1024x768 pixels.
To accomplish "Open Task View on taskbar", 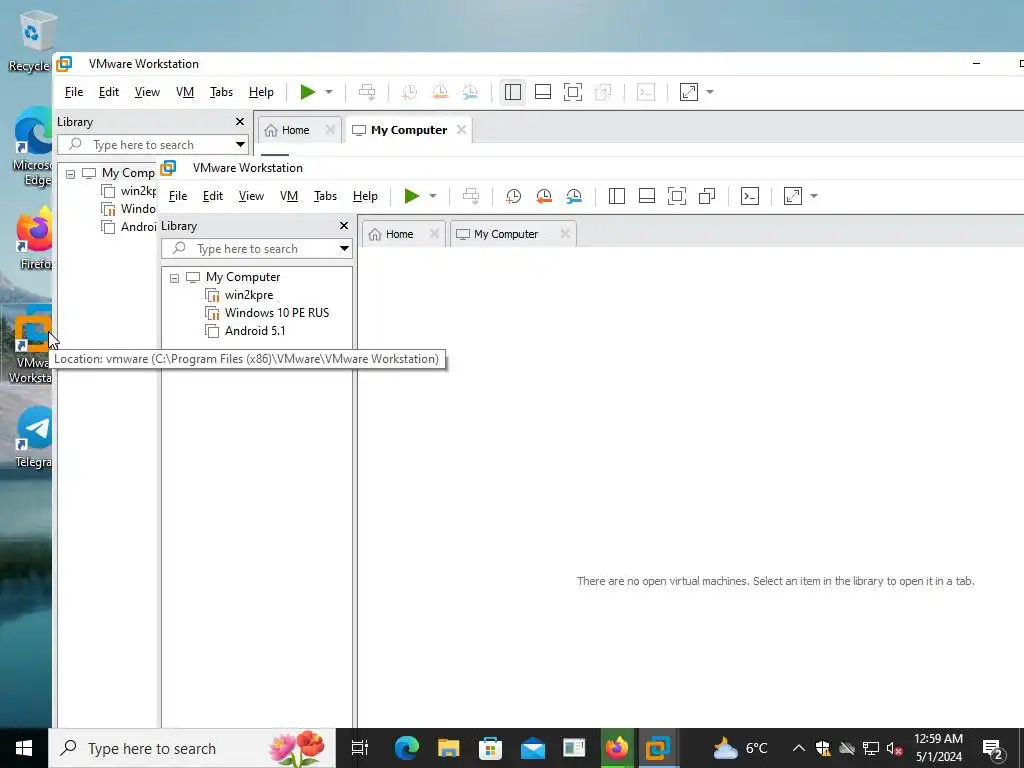I will click(360, 748).
